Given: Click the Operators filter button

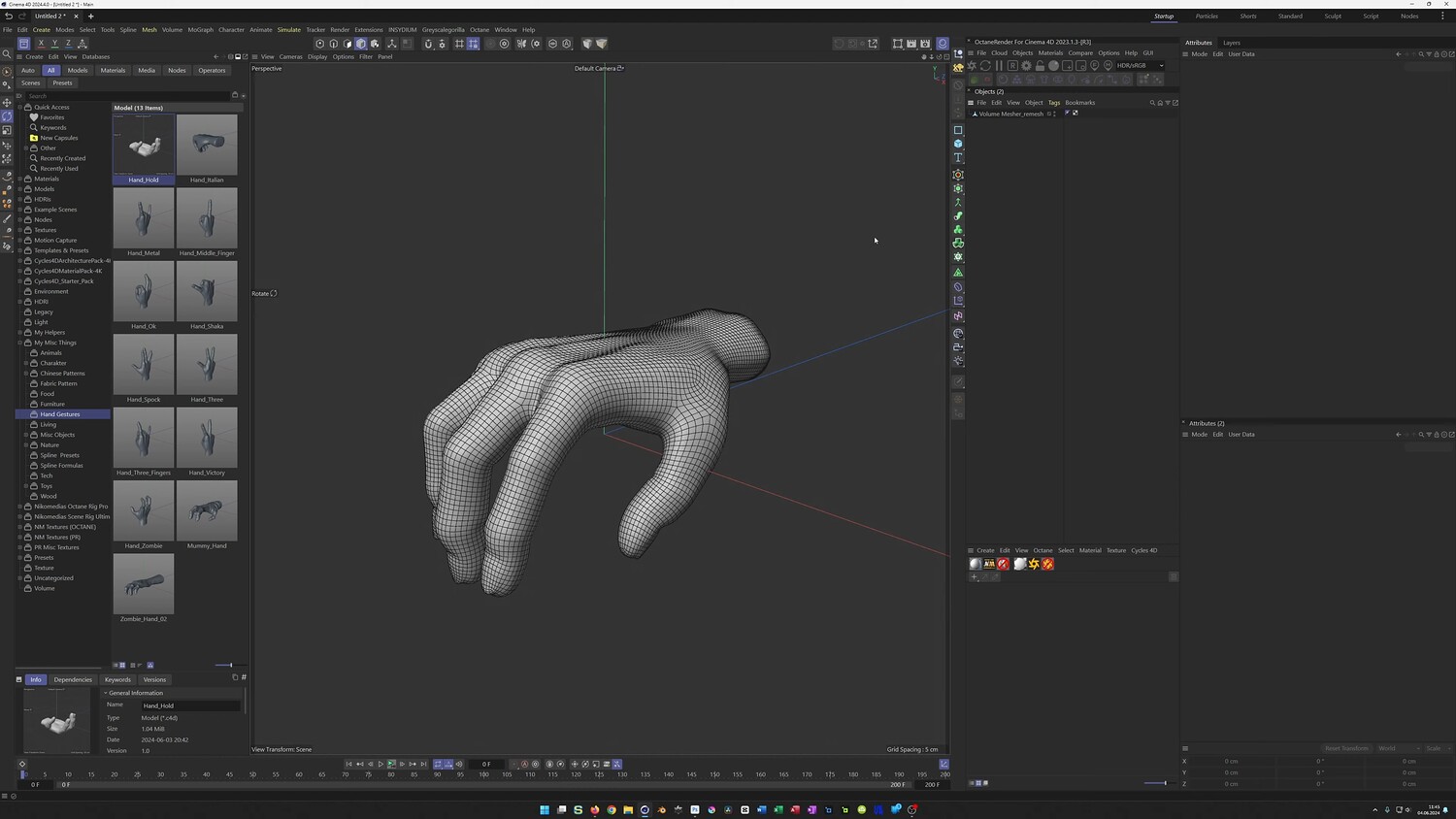Looking at the screenshot, I should tap(212, 70).
